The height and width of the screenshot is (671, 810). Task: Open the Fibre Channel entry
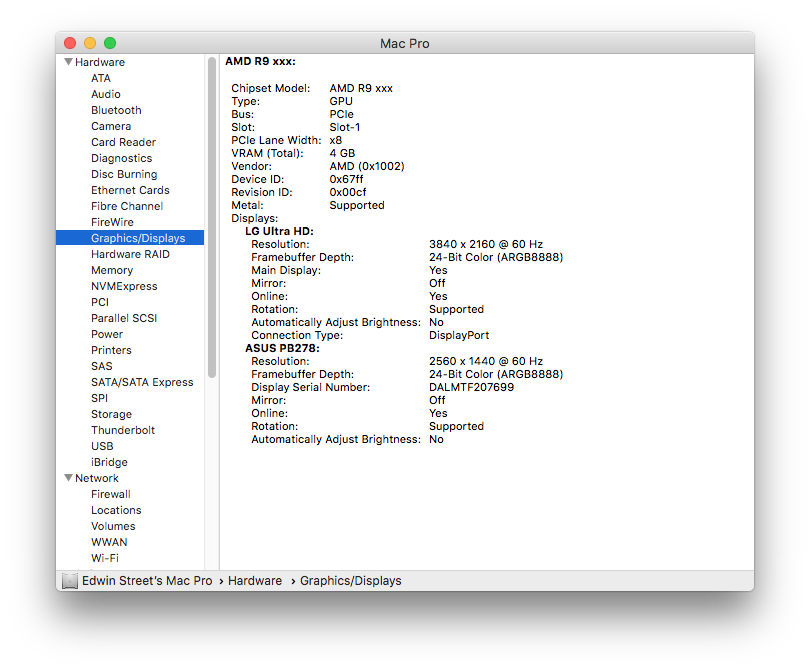tap(127, 206)
